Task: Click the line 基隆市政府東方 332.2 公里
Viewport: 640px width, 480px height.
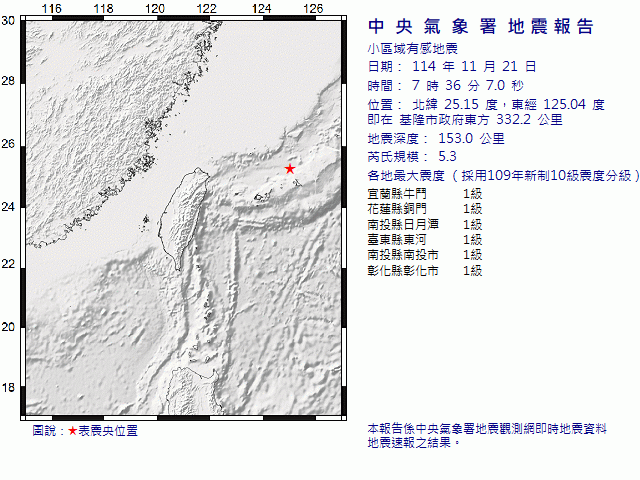Action: click(481, 120)
